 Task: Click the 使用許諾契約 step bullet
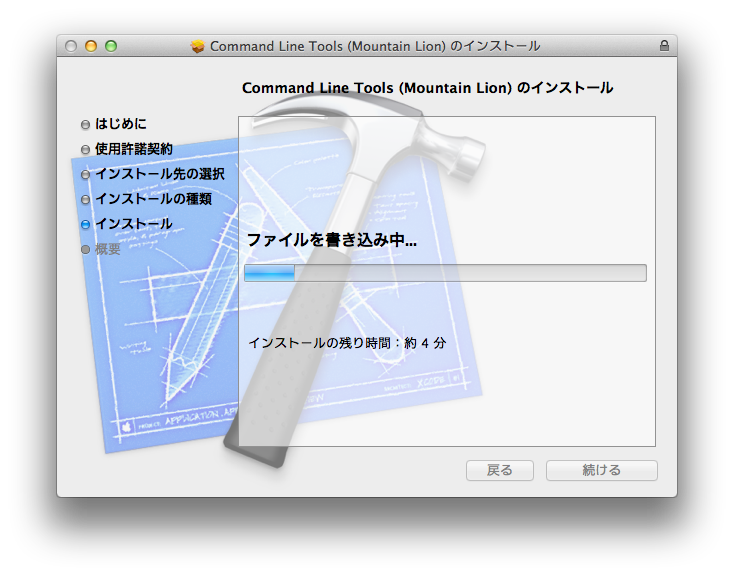click(x=85, y=149)
